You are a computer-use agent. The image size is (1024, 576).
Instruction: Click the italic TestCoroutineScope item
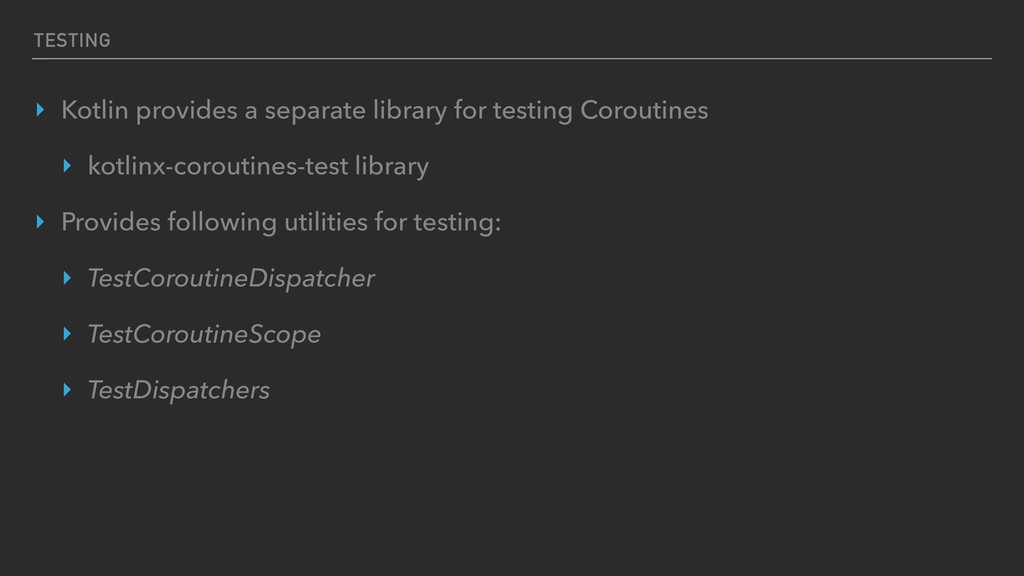[x=204, y=334]
